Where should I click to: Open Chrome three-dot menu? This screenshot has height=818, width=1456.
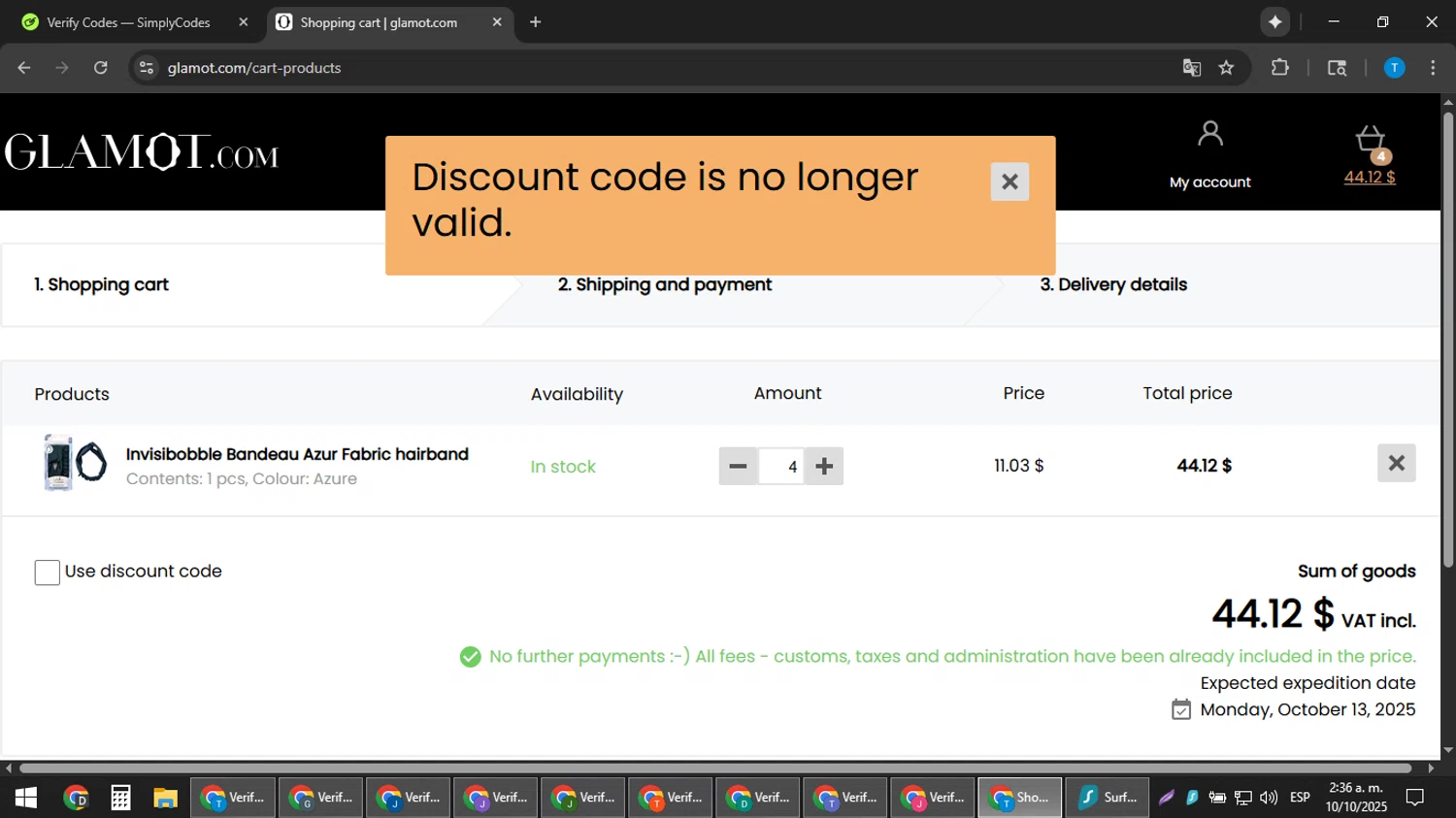coord(1433,68)
